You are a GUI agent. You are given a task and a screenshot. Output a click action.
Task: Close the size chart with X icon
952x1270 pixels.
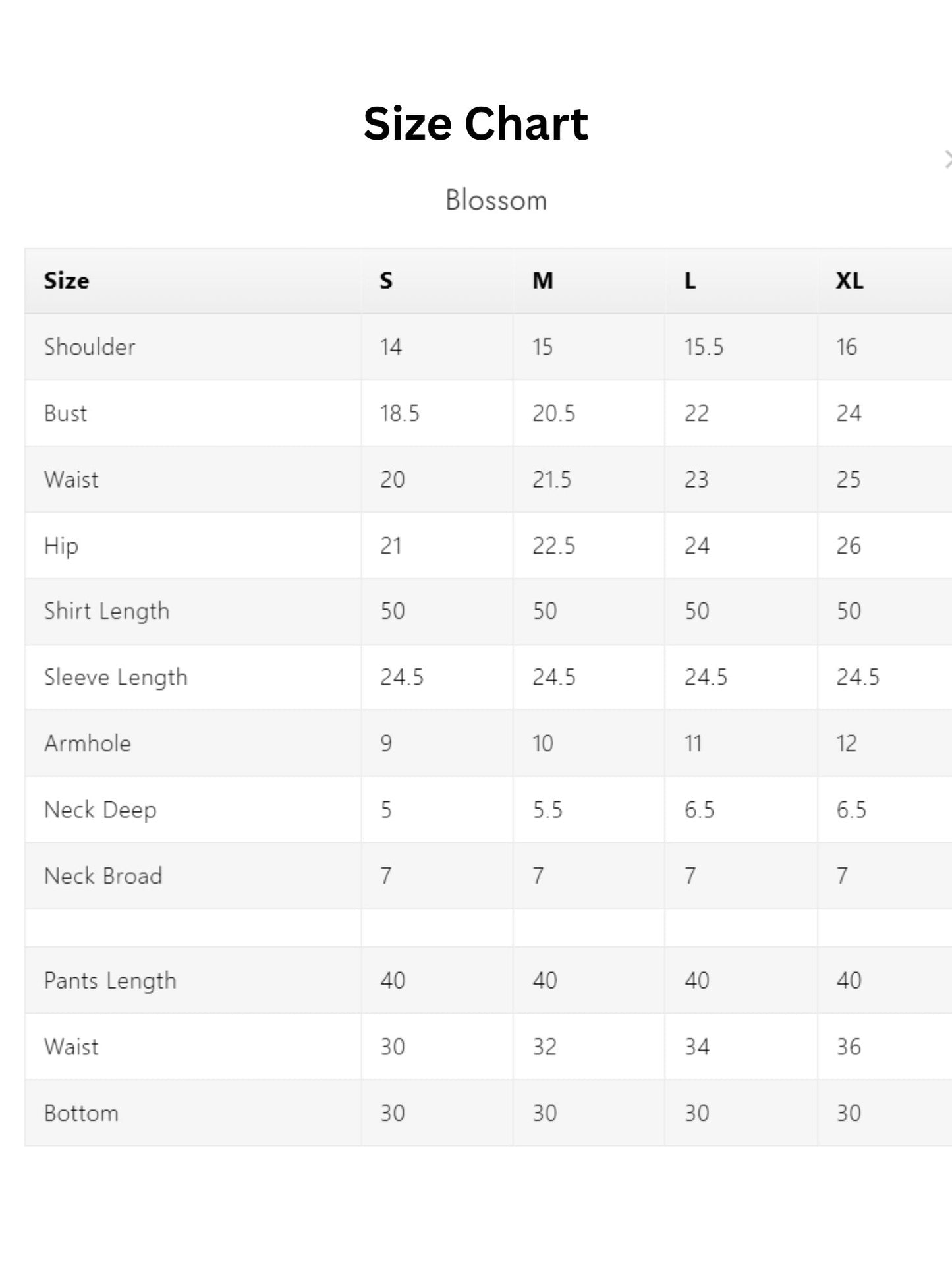(948, 159)
